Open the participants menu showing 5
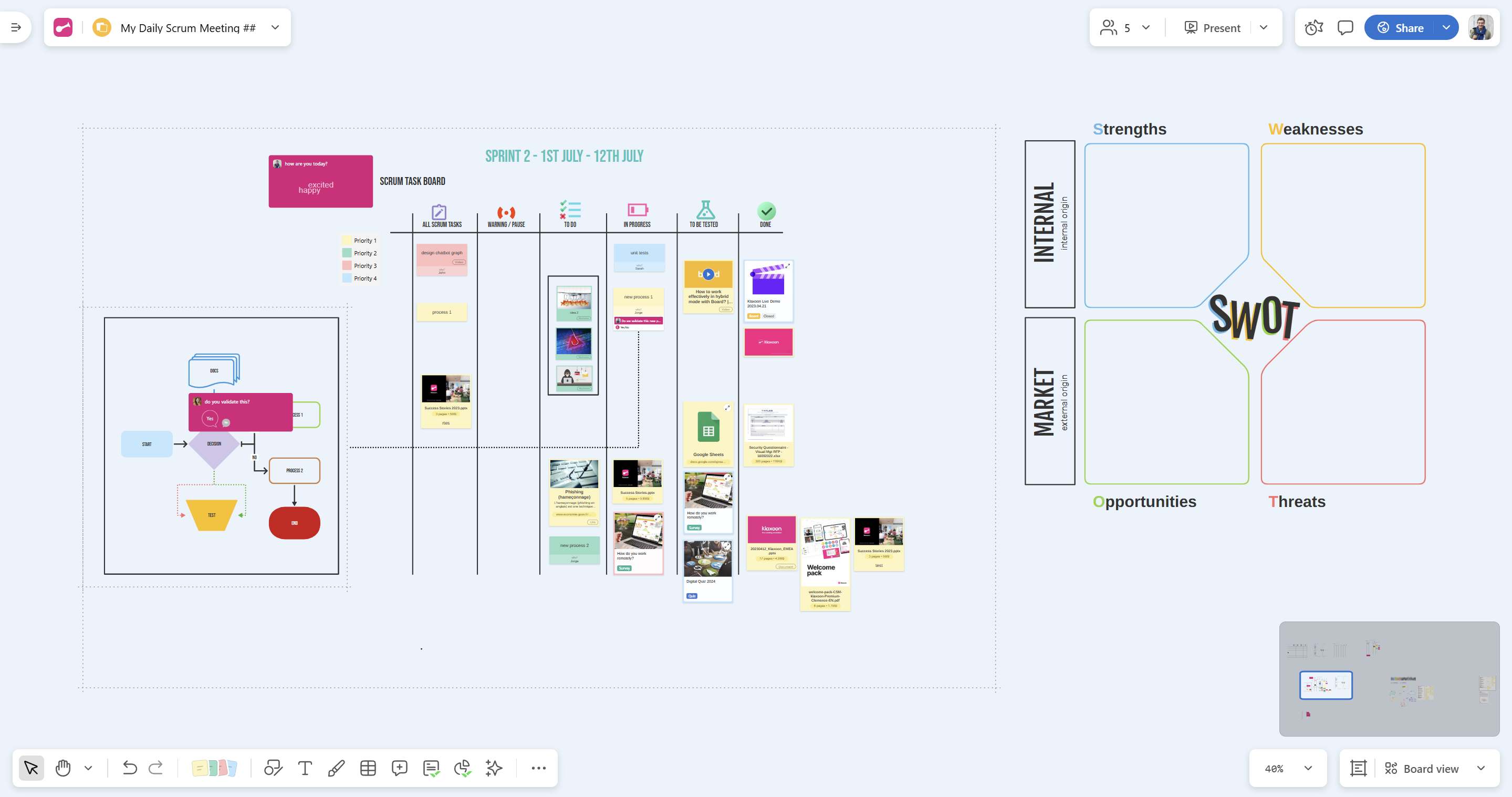 click(1125, 28)
